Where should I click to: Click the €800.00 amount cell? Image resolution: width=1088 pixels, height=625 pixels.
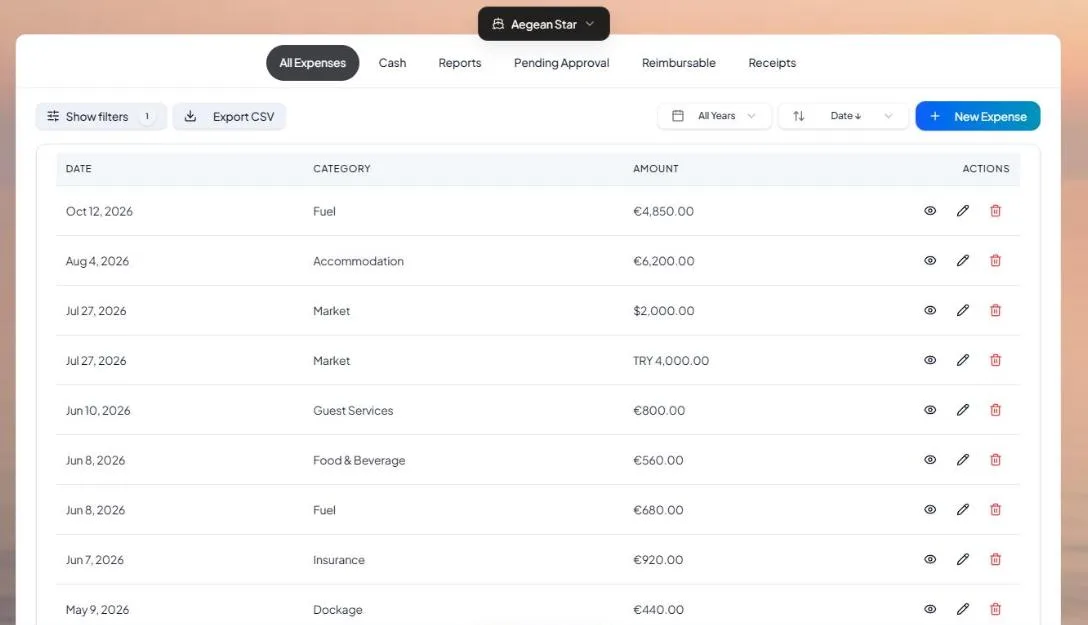tap(658, 410)
